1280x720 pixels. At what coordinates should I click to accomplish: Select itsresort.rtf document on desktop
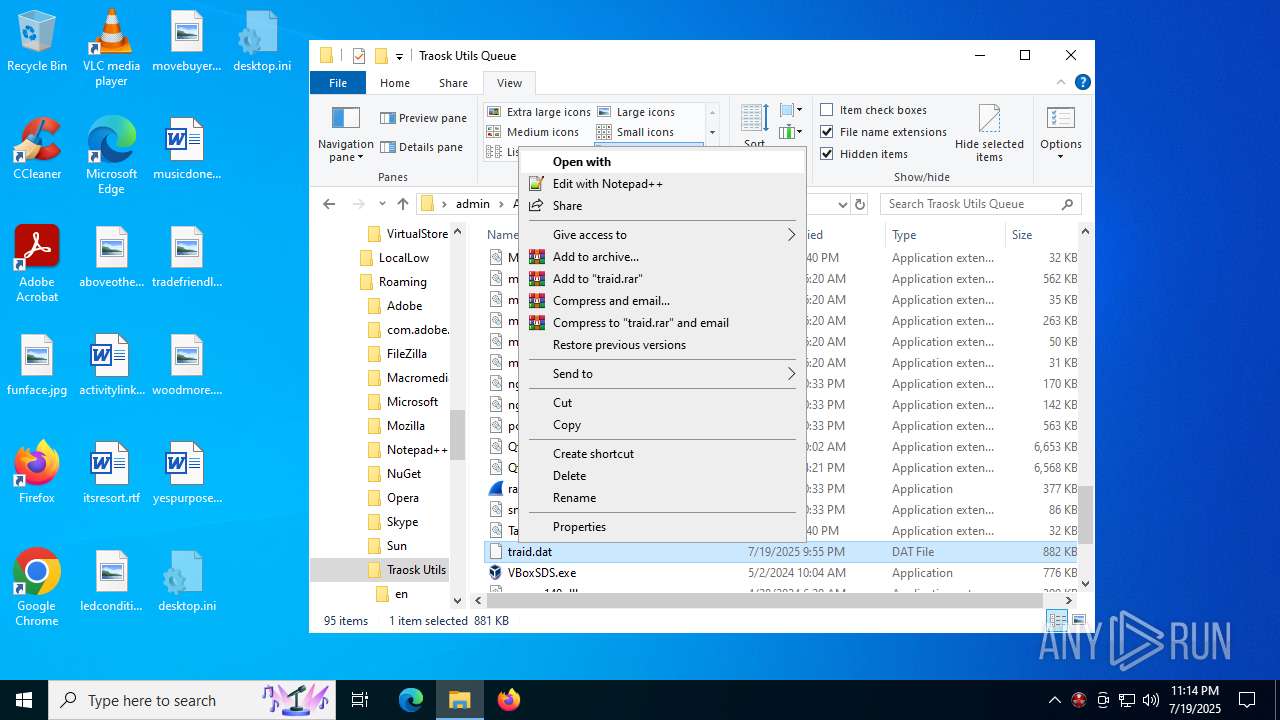coord(111,473)
